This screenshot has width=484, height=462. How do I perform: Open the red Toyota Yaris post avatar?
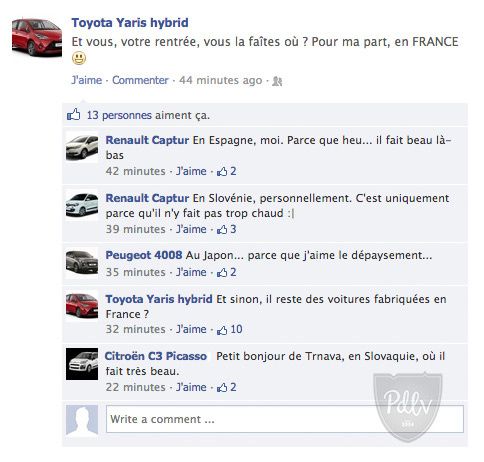click(37, 37)
